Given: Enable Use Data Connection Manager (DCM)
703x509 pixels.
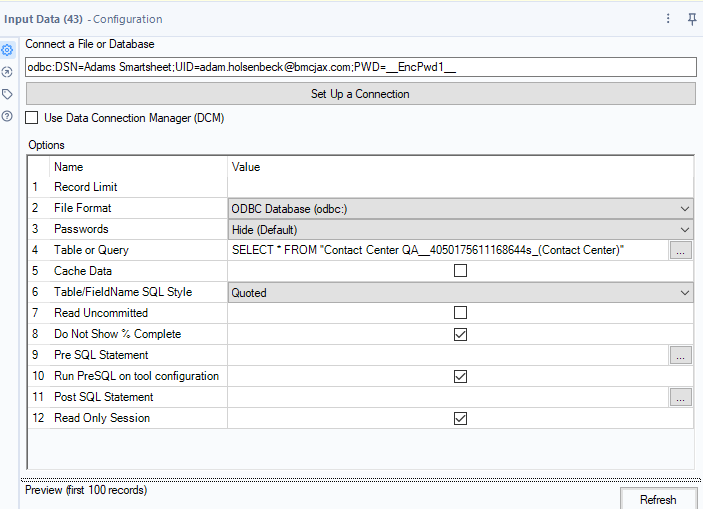Looking at the screenshot, I should (33, 118).
